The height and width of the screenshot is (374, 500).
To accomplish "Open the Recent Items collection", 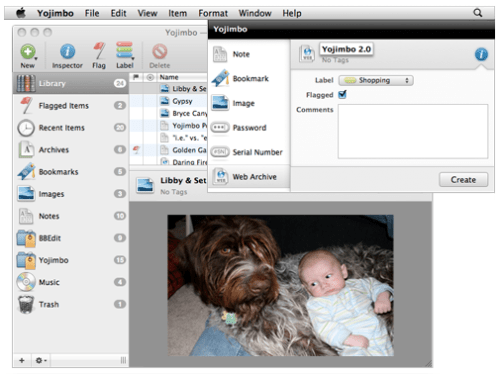I will tap(71, 128).
